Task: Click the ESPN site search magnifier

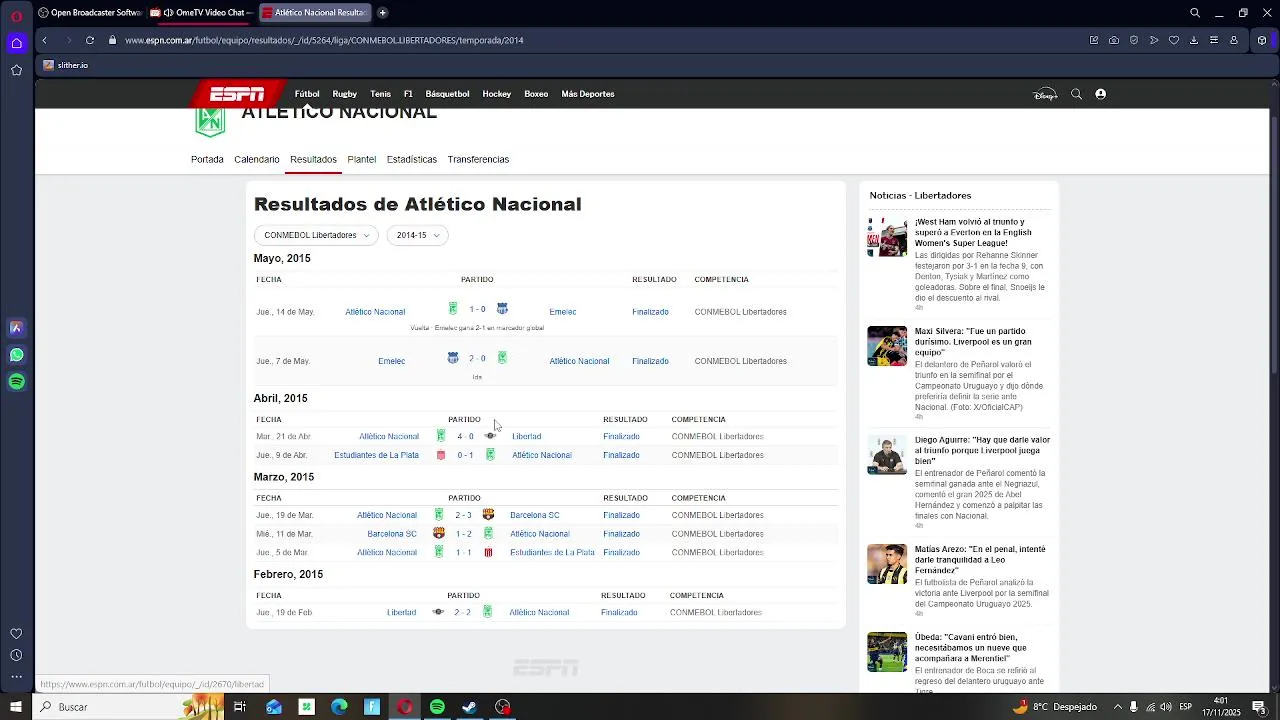Action: (1076, 94)
